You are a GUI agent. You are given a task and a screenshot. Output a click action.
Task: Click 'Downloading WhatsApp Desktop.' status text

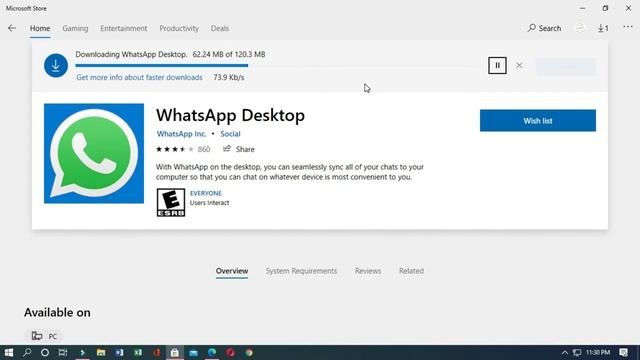click(131, 54)
